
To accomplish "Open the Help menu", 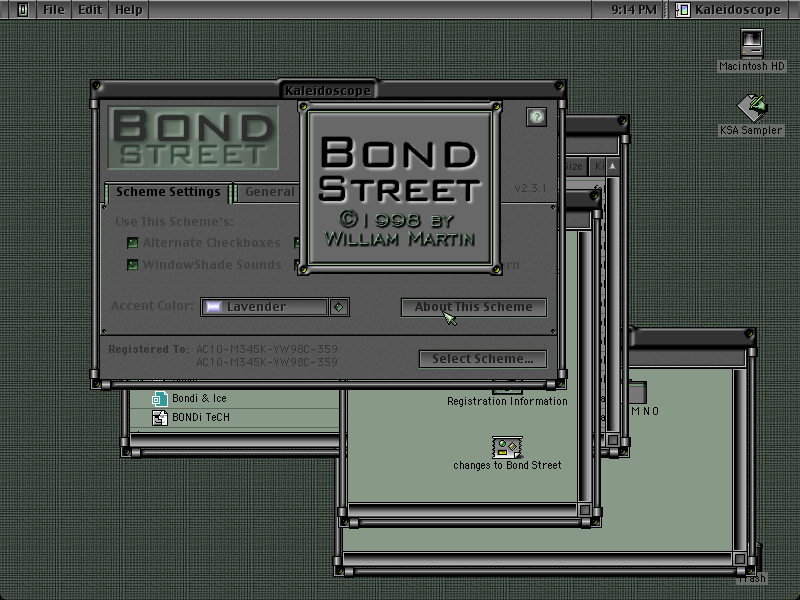I will (x=129, y=10).
